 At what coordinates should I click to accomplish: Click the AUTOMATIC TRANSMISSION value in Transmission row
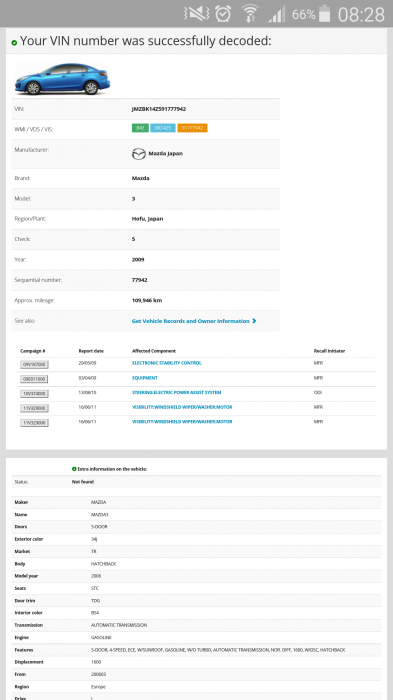pyautogui.click(x=119, y=625)
